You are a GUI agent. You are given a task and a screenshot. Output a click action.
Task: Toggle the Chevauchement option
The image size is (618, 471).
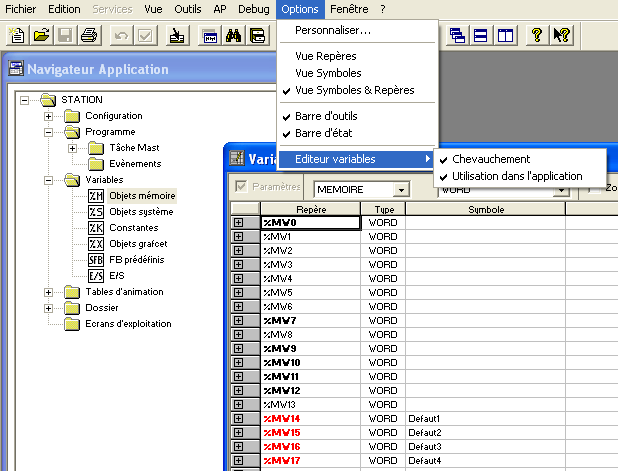click(x=491, y=159)
